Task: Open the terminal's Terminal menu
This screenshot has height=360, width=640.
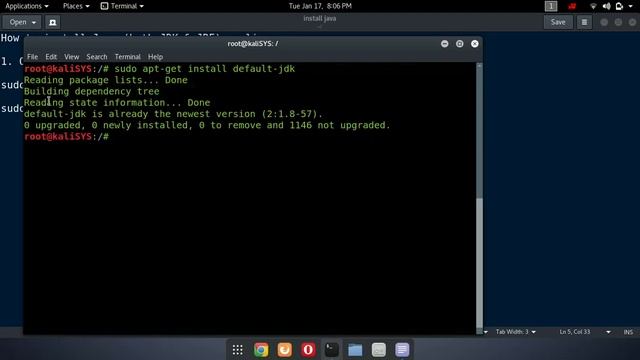Action: [x=128, y=57]
